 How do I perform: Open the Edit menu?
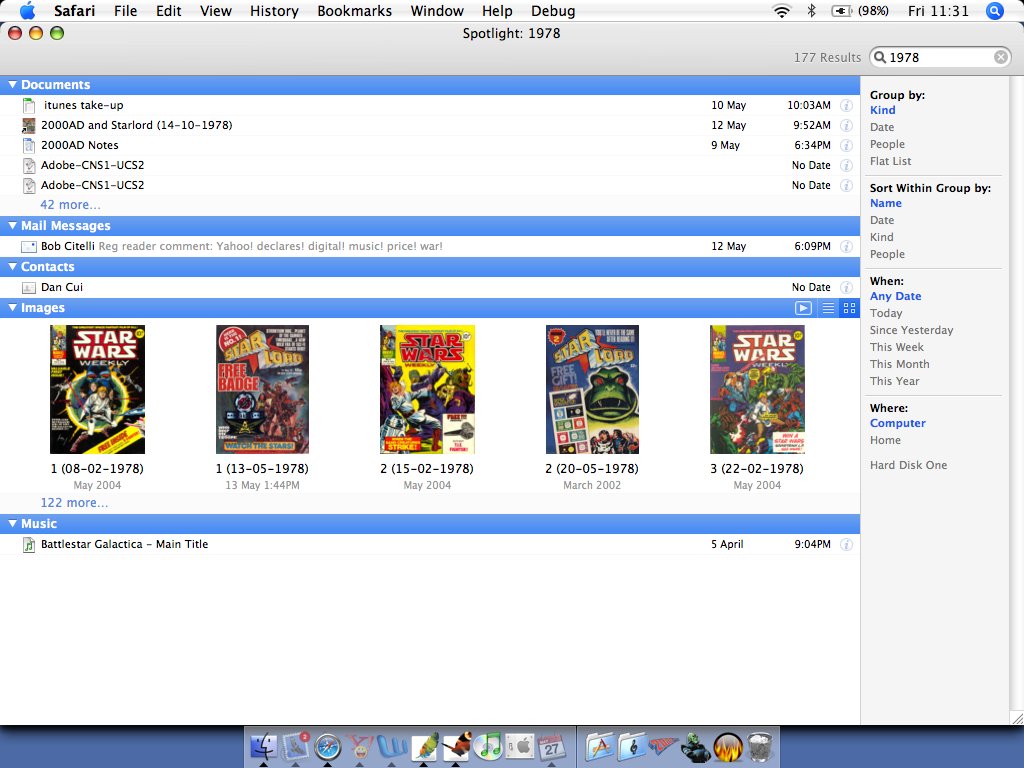(x=168, y=10)
